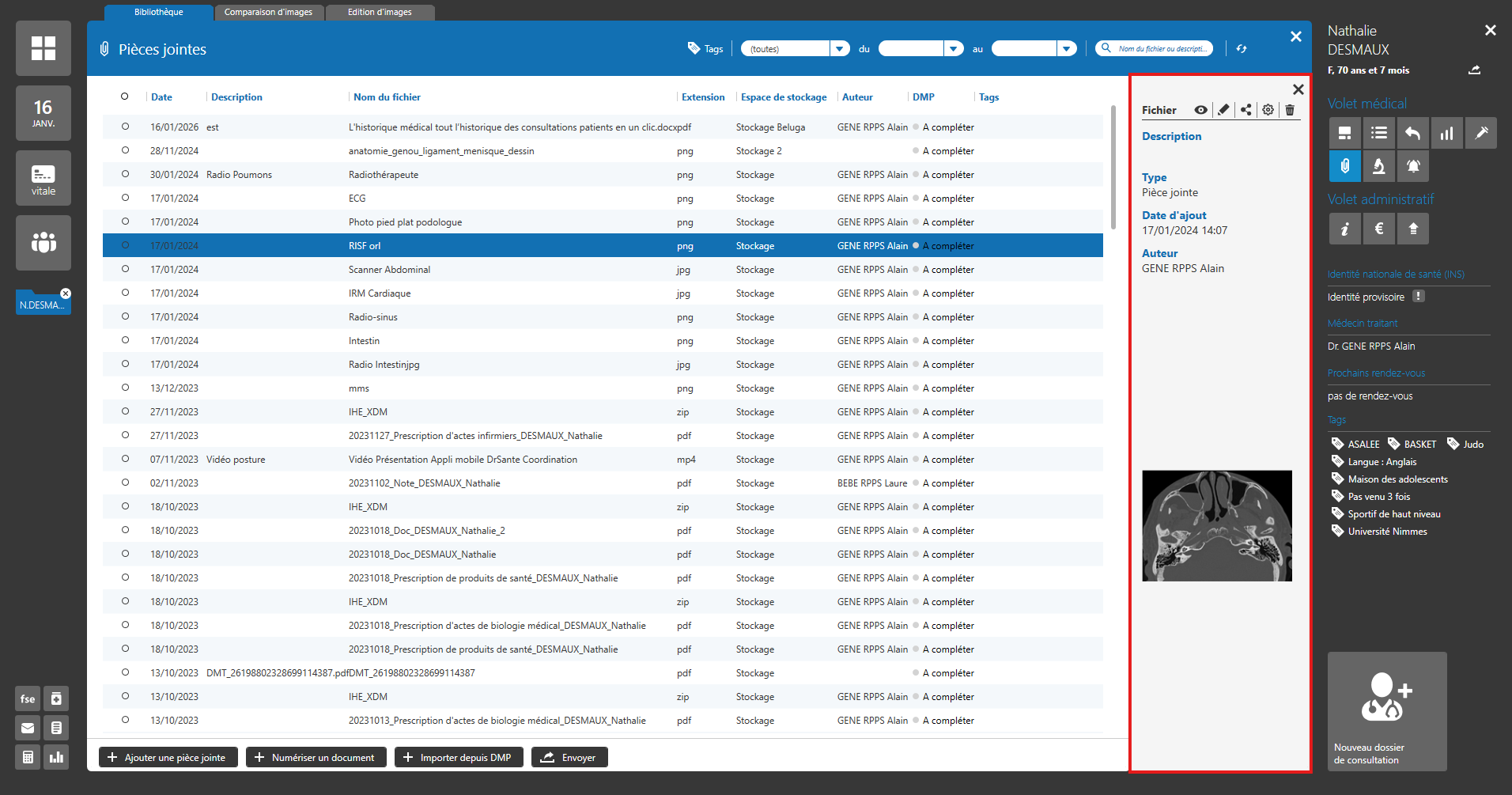The height and width of the screenshot is (795, 1512).
Task: Delete the file using the trash icon
Action: click(x=1290, y=110)
